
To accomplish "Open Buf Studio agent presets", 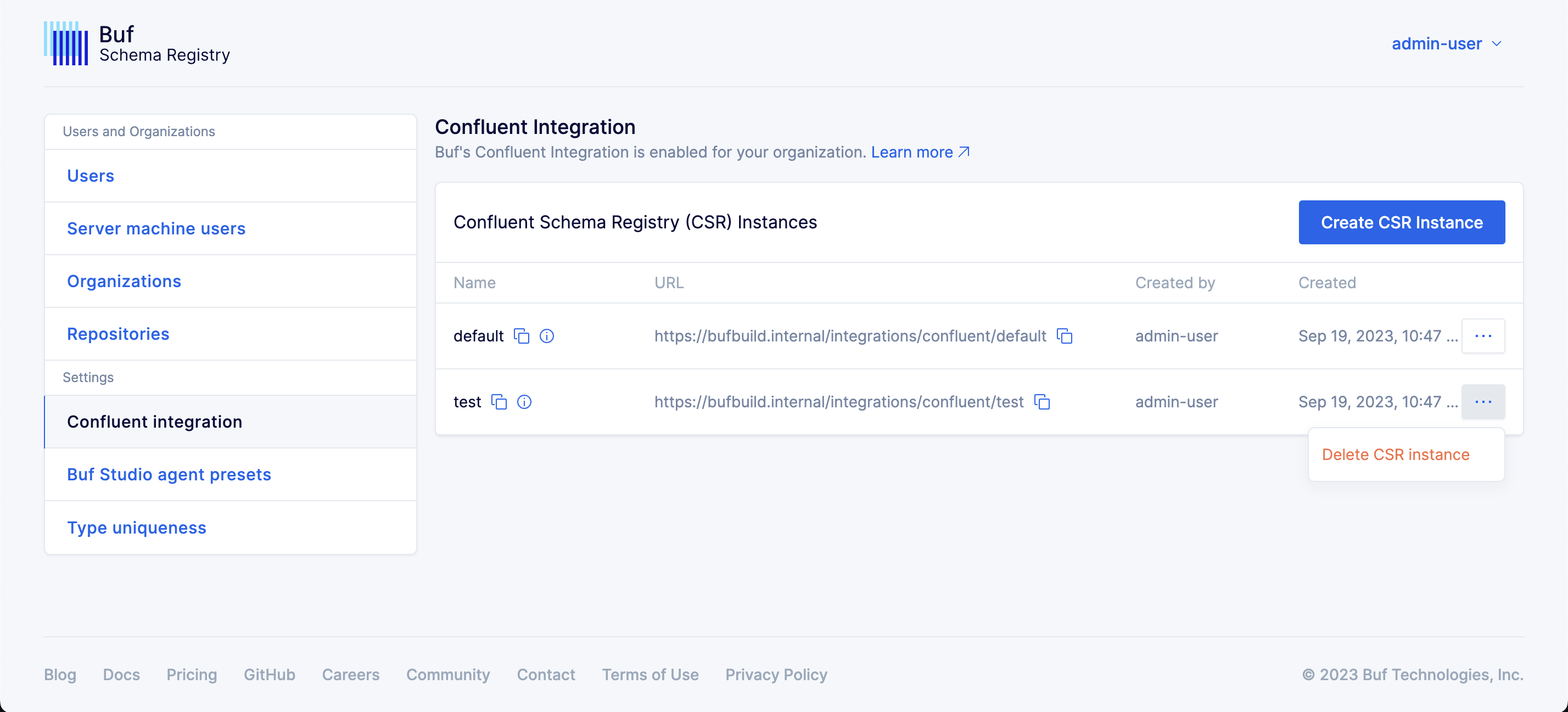I will pyautogui.click(x=231, y=475).
